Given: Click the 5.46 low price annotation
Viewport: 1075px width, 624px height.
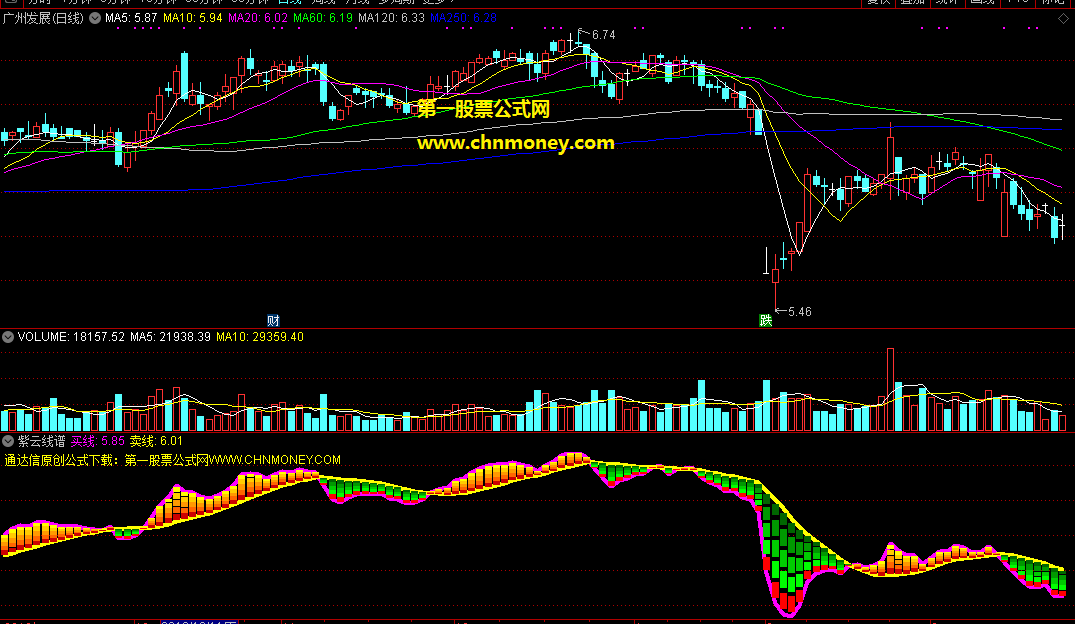Looking at the screenshot, I should pyautogui.click(x=799, y=311).
